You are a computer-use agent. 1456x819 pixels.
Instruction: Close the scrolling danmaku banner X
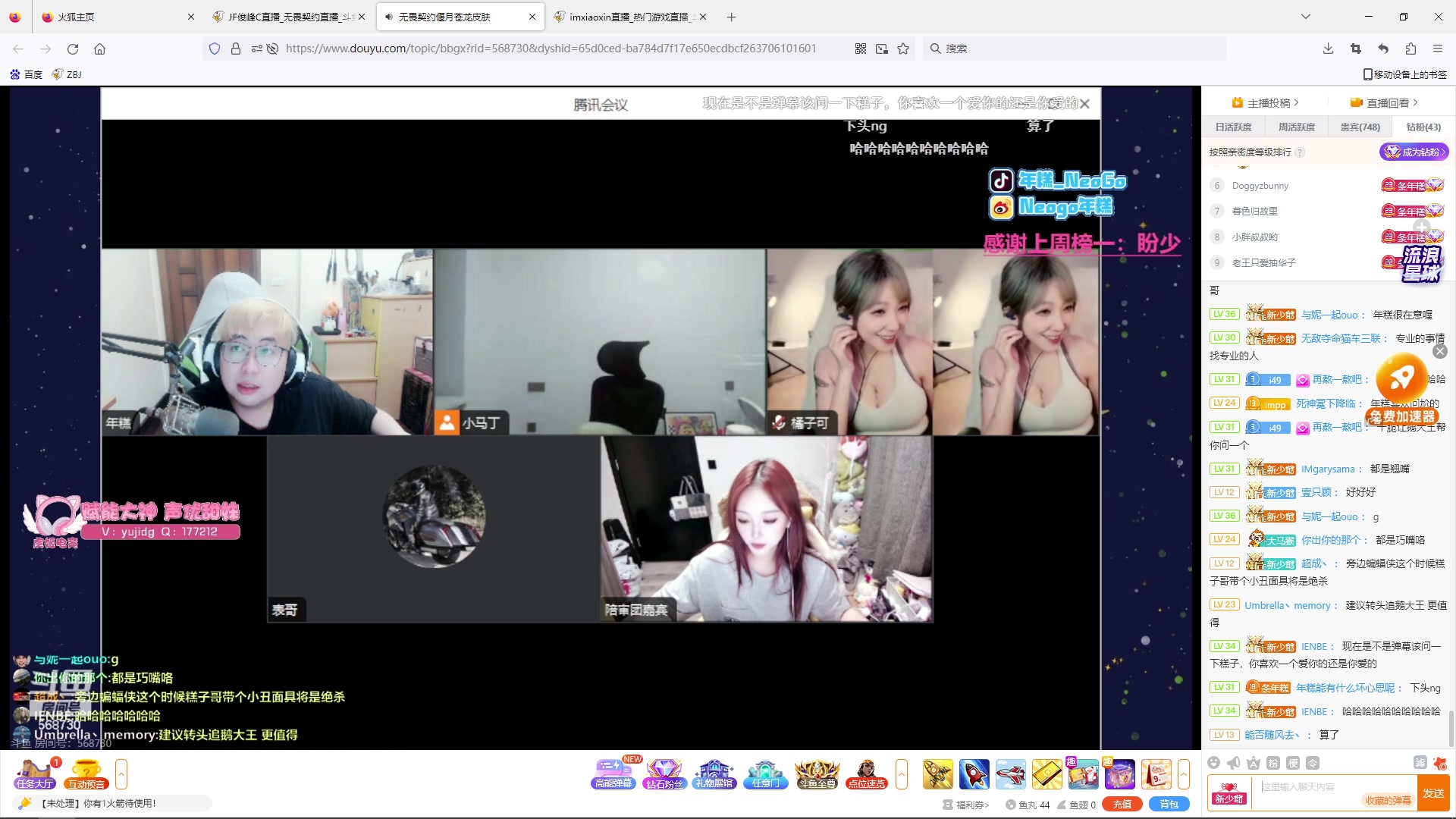point(1085,104)
